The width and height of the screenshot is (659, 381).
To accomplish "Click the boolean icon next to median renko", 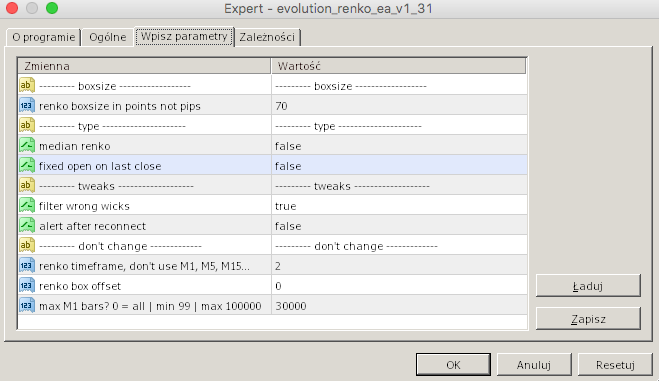I will [27, 145].
